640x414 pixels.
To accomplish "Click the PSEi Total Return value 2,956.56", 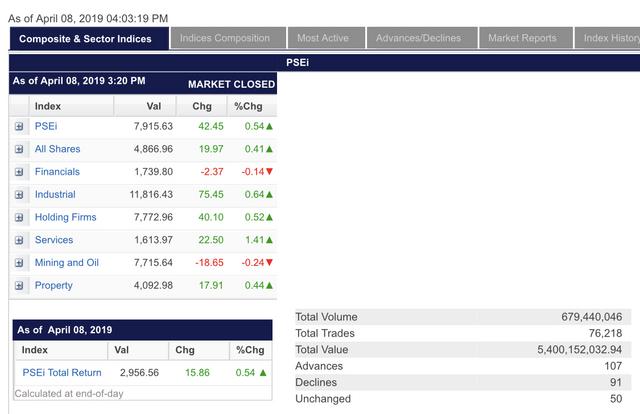I will click(x=139, y=373).
